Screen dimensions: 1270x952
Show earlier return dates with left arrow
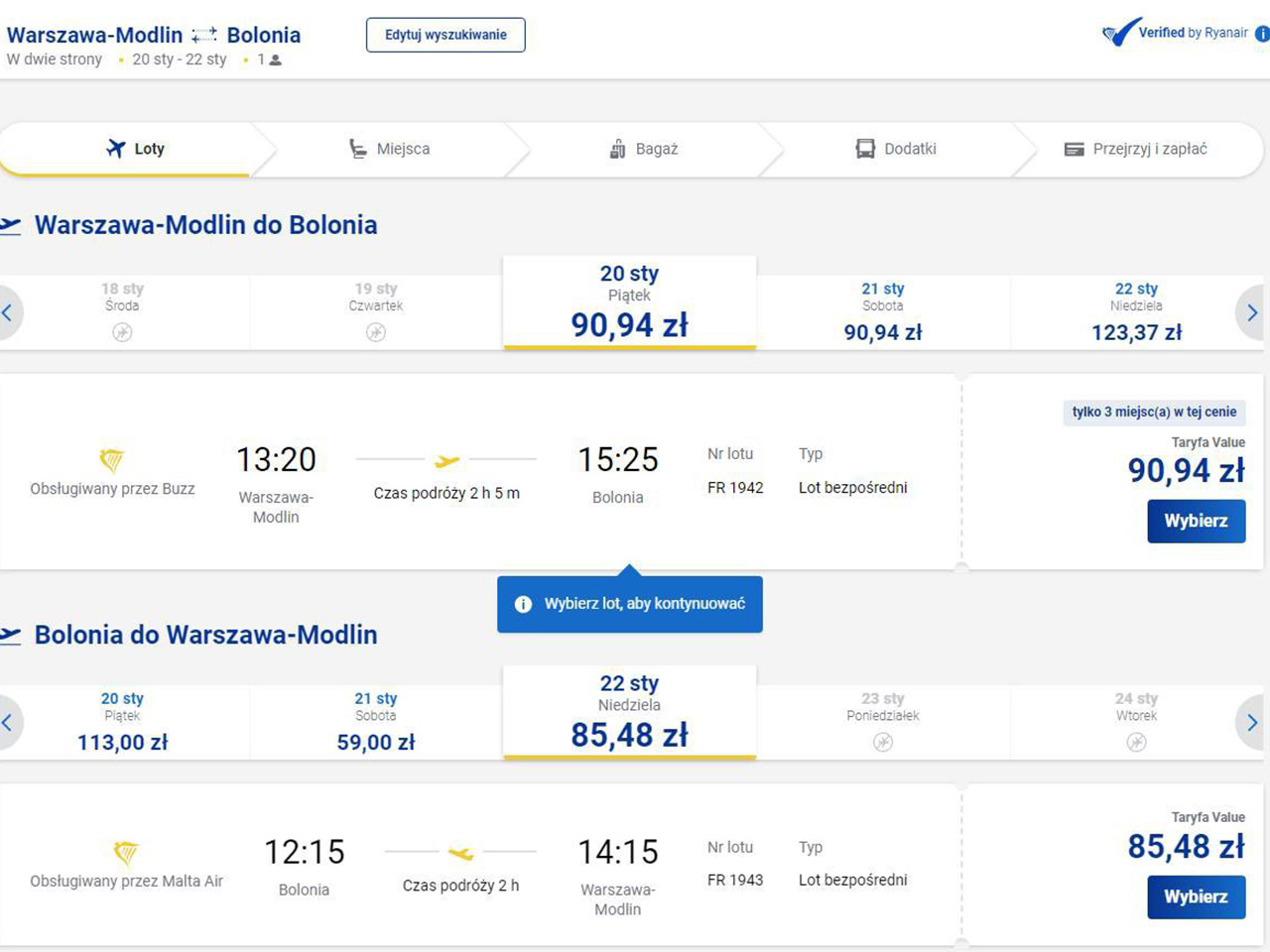[x=8, y=722]
